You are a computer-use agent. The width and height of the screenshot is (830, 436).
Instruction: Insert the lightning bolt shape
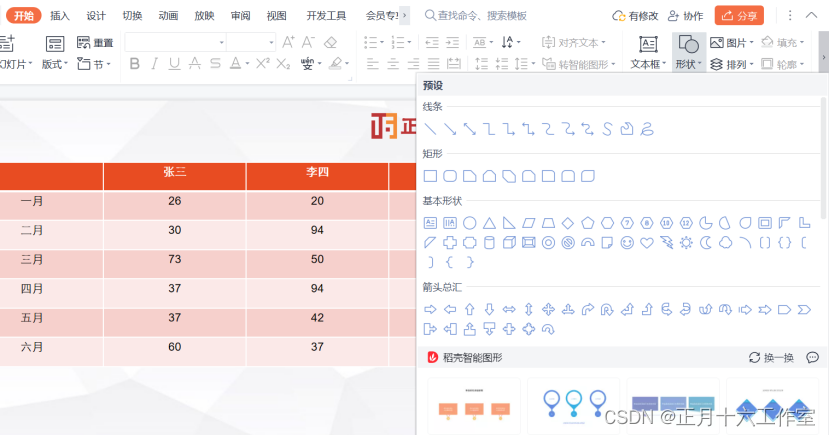(666, 243)
